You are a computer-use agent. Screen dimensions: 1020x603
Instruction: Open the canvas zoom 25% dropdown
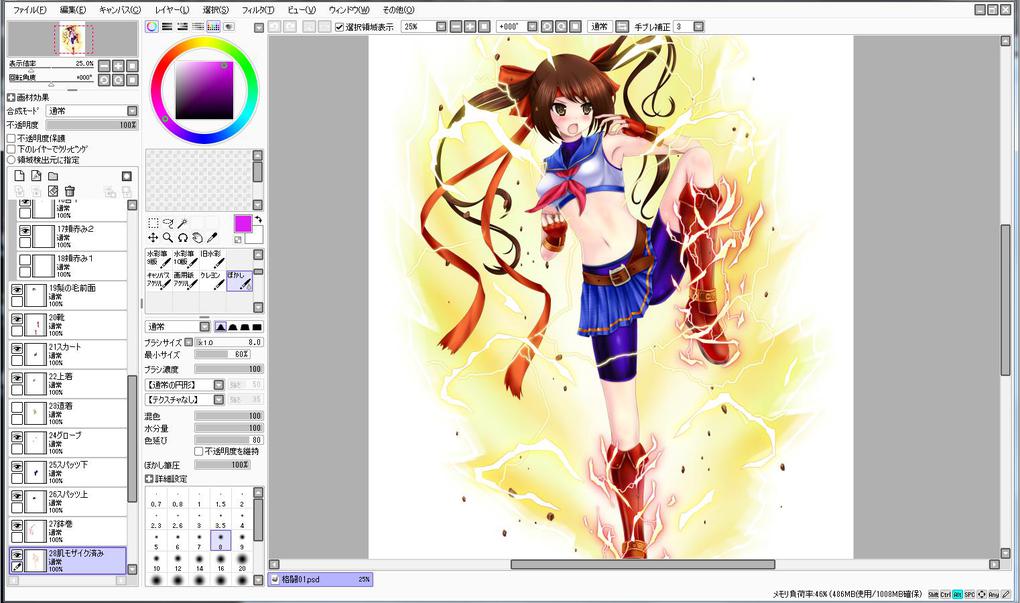441,27
